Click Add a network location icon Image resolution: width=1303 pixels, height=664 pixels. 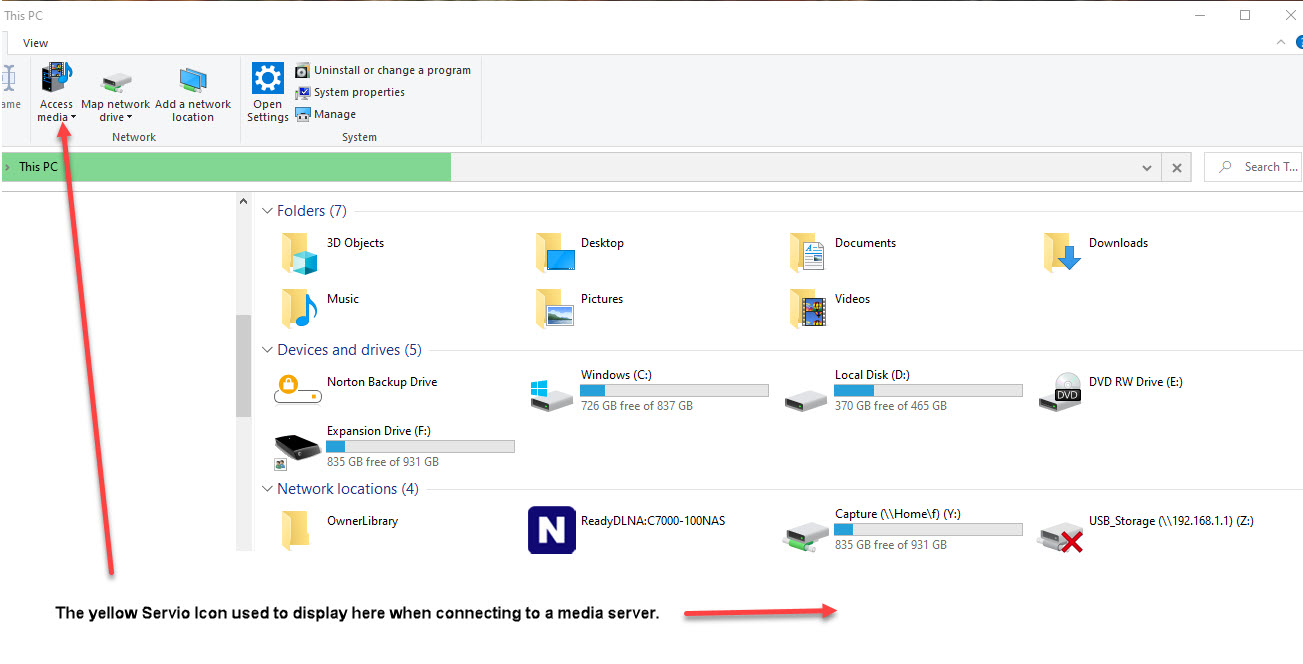(193, 81)
